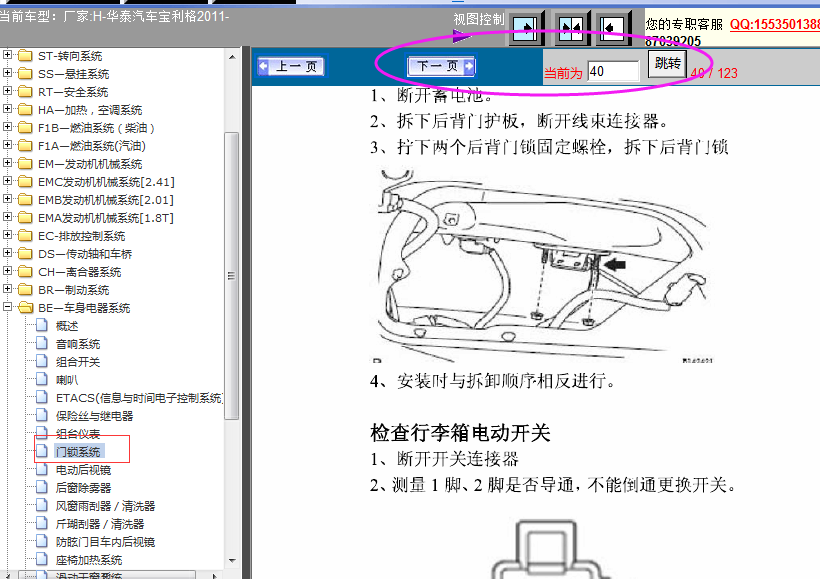Viewport: 820px width, 579px height.
Task: Select the BR—制动系统 folder icon
Action: (25, 289)
